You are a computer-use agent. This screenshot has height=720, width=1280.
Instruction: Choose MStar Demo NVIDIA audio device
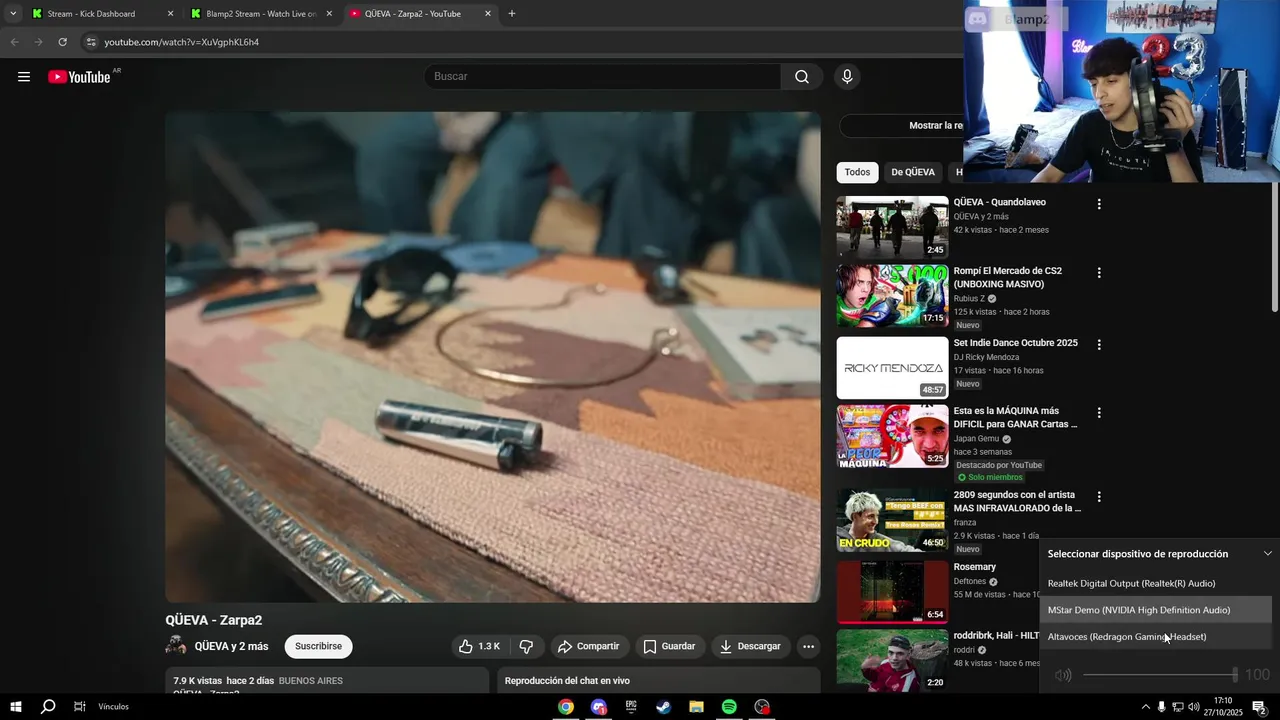point(1157,610)
